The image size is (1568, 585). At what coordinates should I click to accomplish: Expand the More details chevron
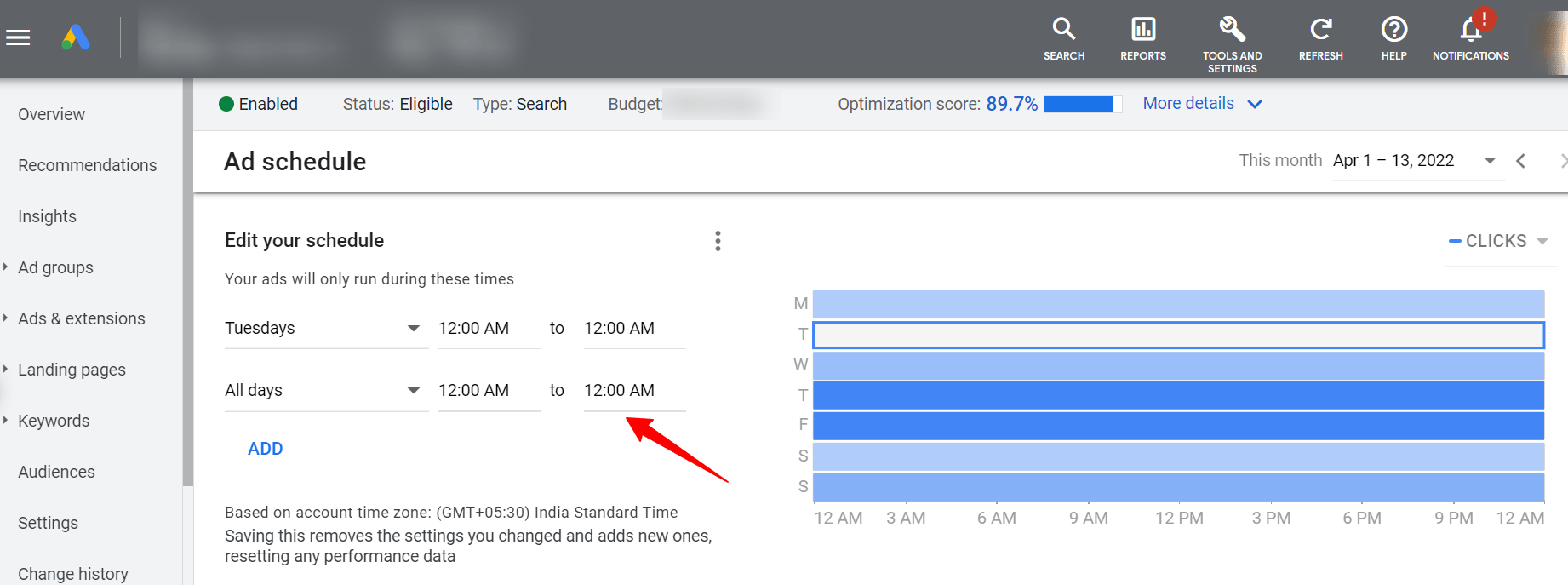[1254, 104]
